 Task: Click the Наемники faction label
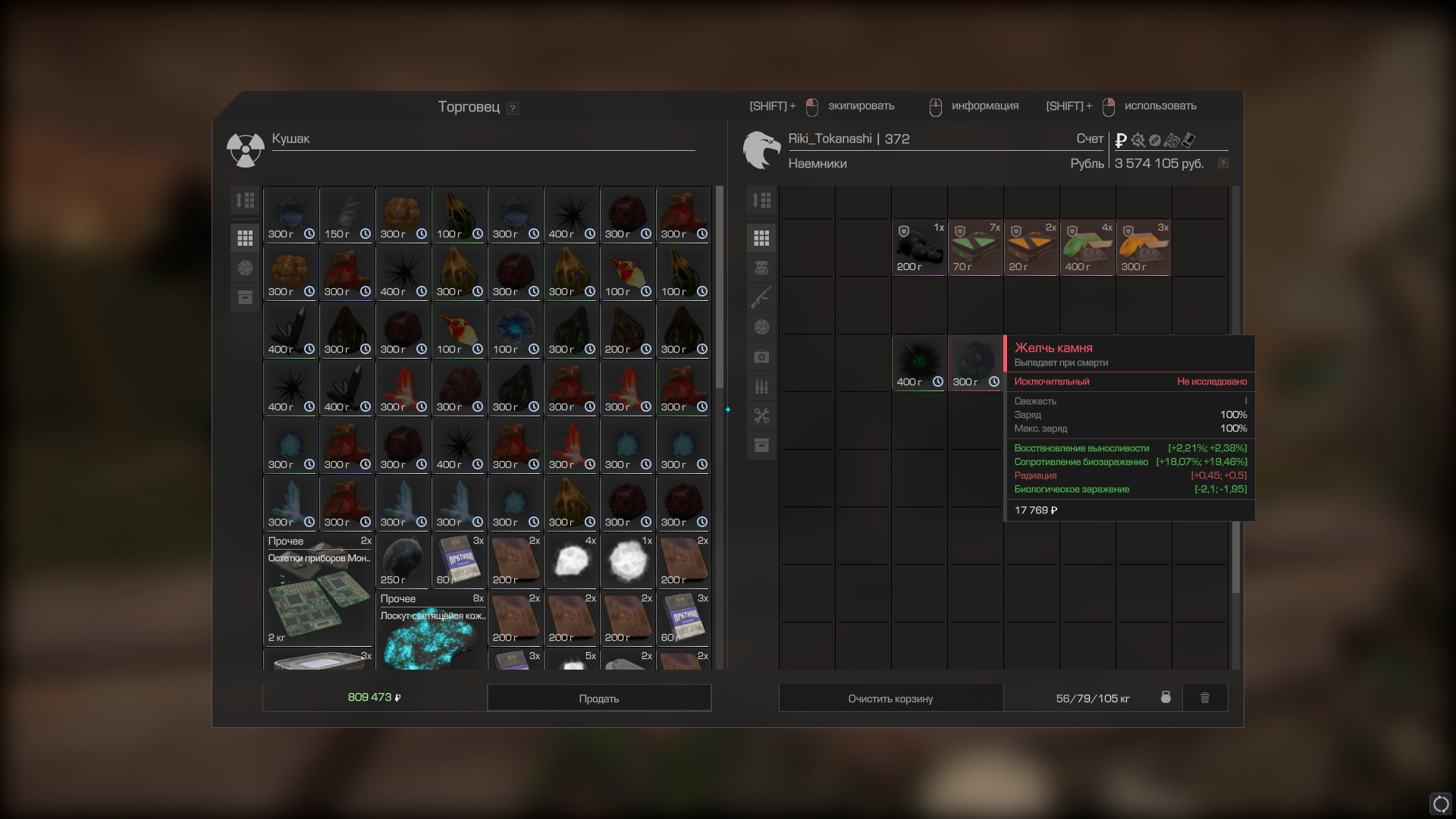tap(817, 164)
